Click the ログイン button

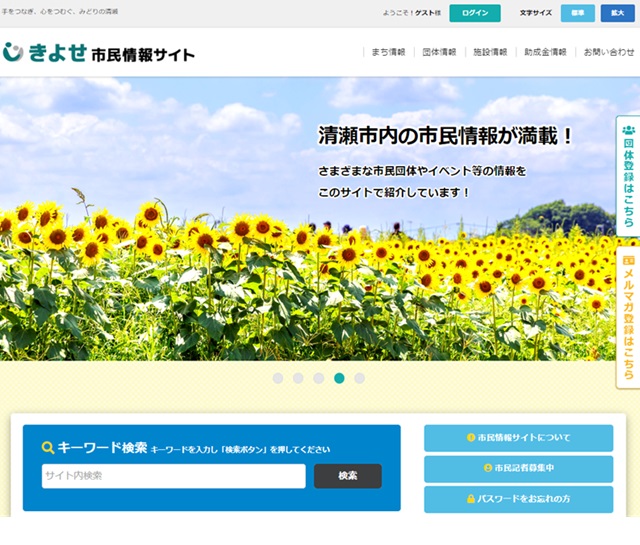pyautogui.click(x=475, y=13)
